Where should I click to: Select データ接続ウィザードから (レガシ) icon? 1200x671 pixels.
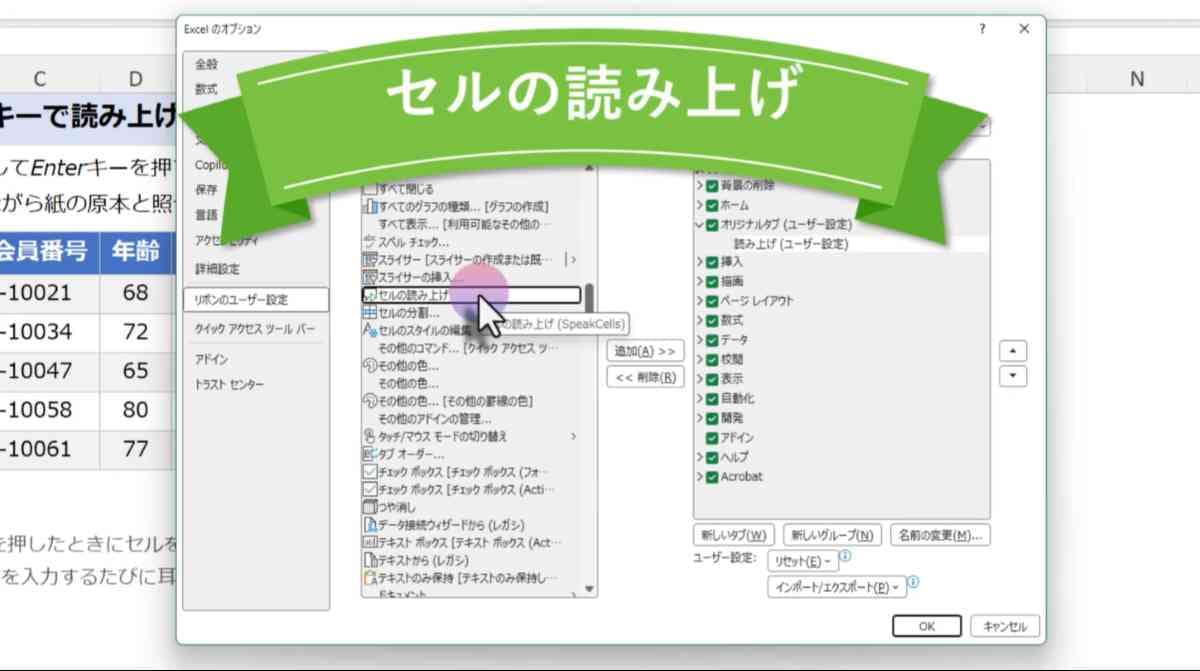click(369, 525)
